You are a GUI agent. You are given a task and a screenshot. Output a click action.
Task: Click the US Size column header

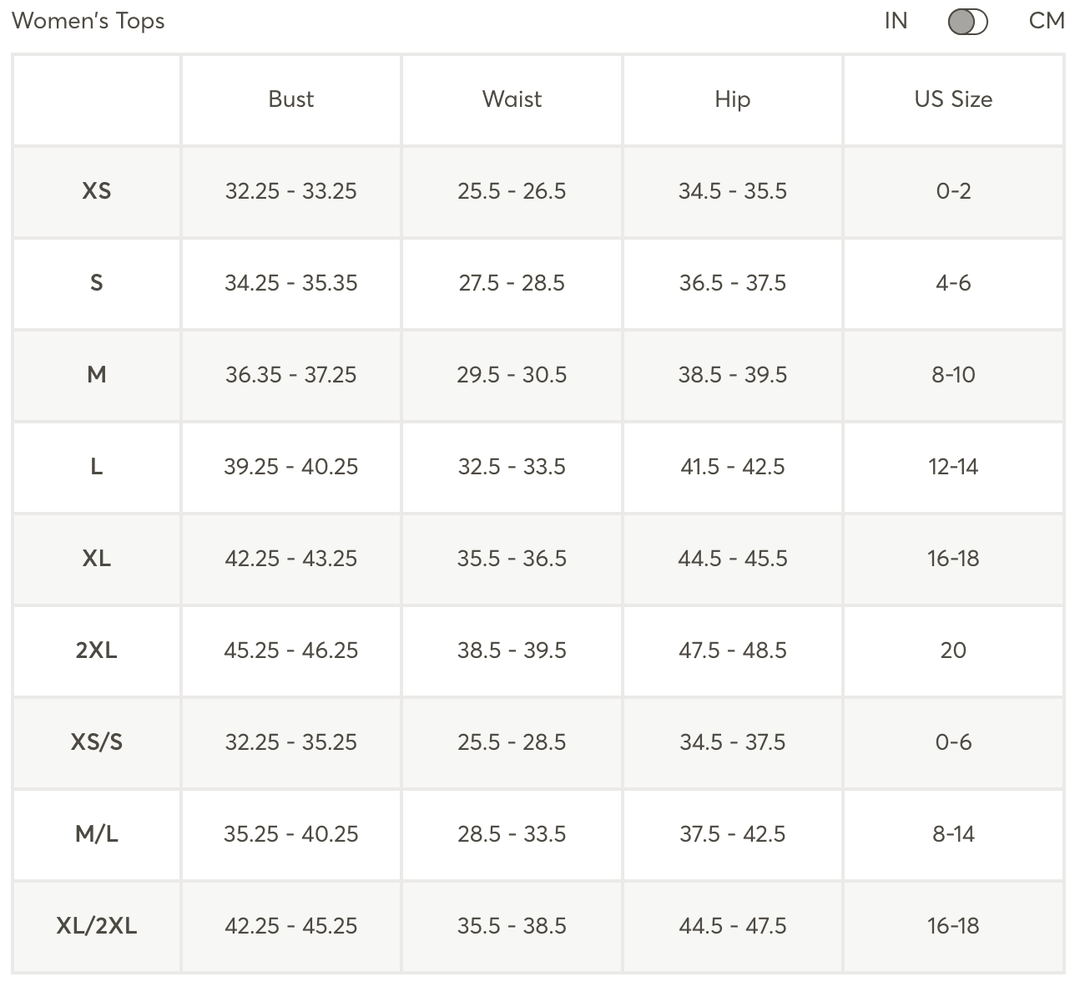coord(953,99)
